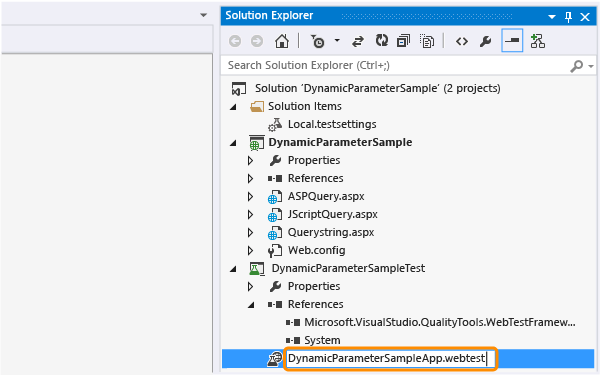Click the View Class Diagram icon

coord(538,41)
